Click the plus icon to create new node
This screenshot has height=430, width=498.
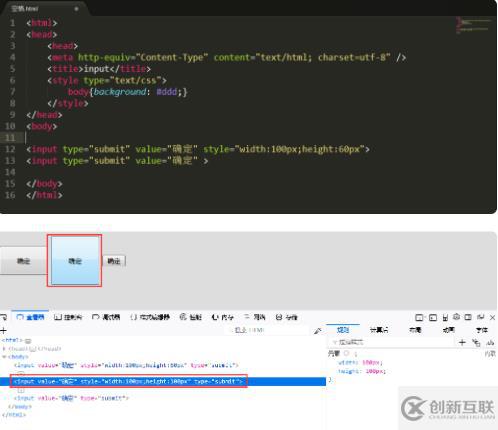(x=3, y=331)
